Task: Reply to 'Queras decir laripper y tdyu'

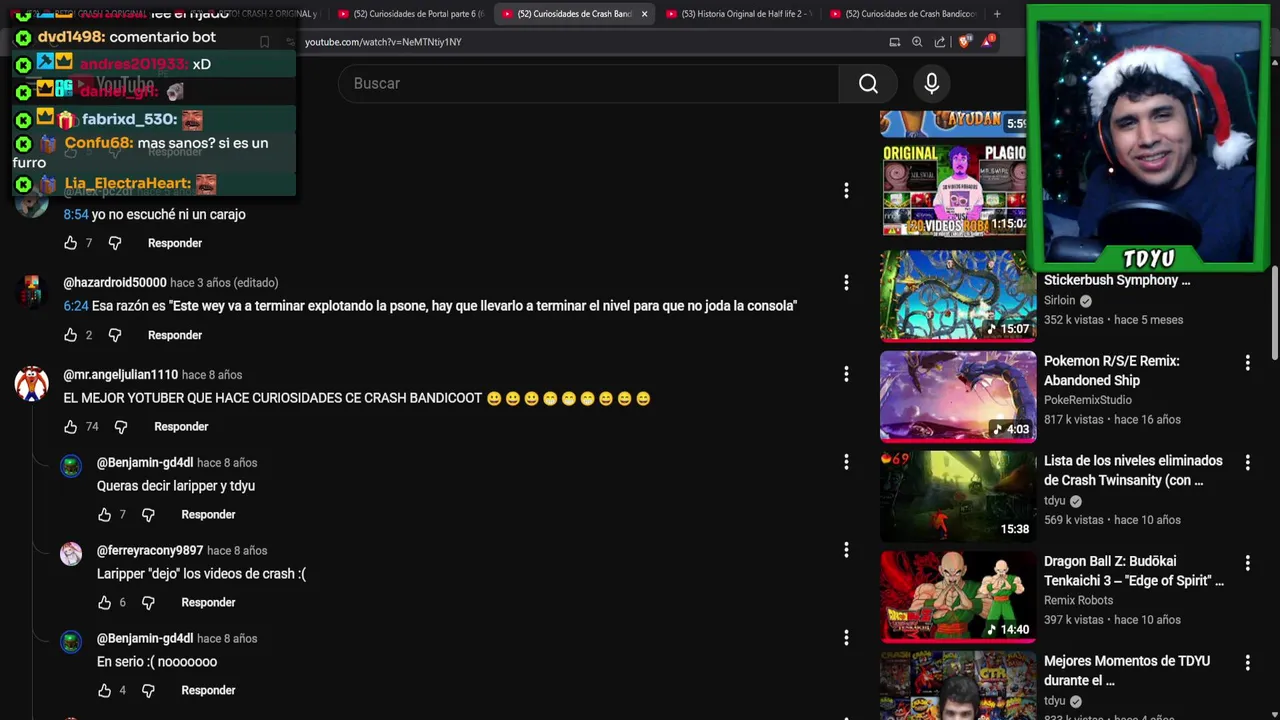Action: pos(208,515)
